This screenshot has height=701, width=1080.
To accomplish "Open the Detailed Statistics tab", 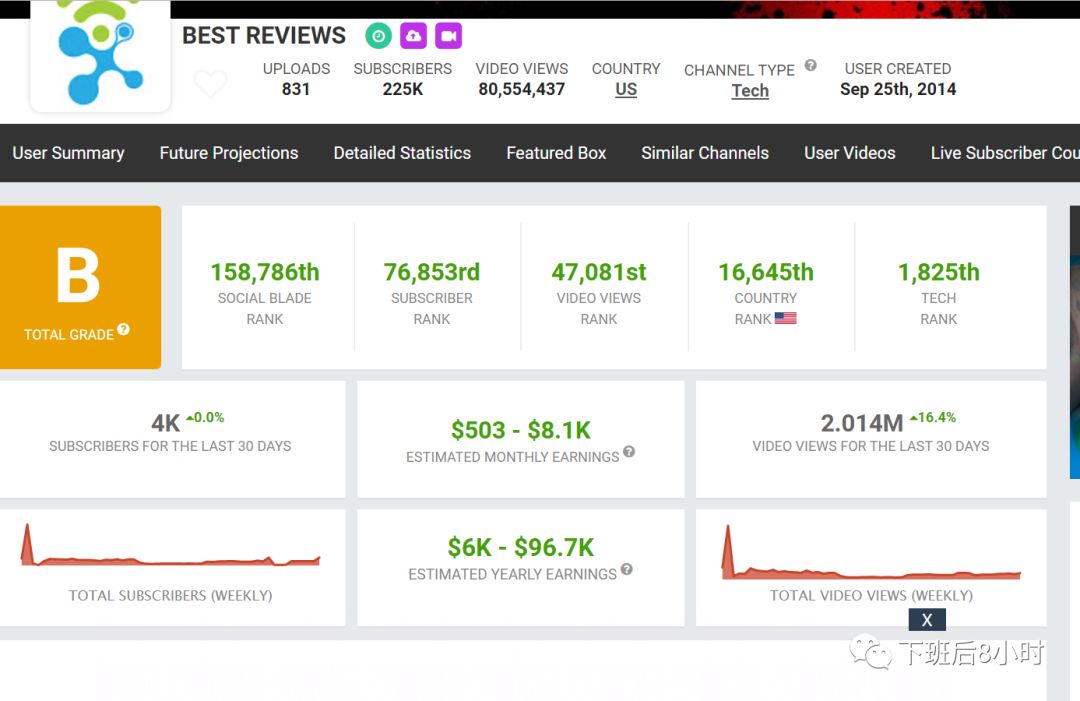I will (402, 153).
